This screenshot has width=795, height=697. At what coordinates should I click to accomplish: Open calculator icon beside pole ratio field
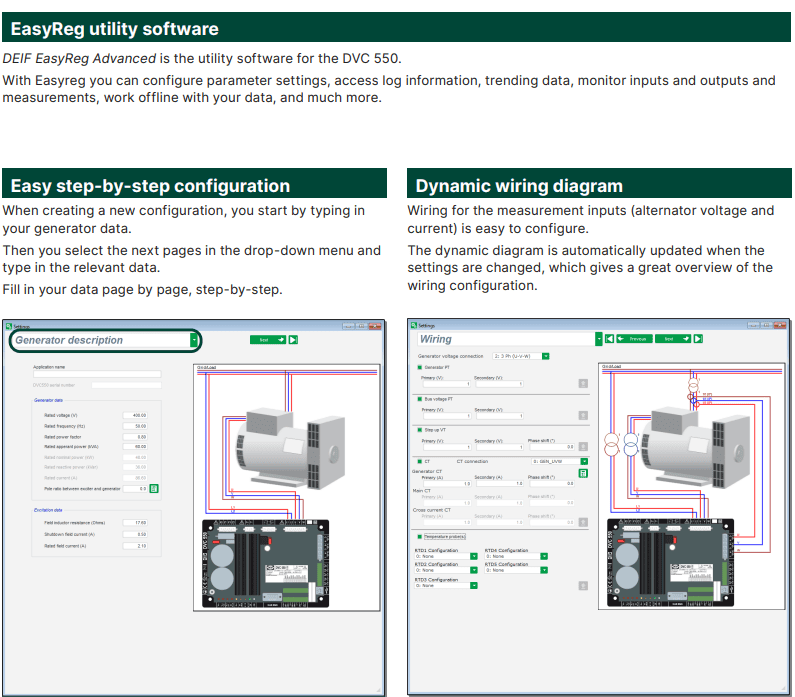click(x=155, y=489)
